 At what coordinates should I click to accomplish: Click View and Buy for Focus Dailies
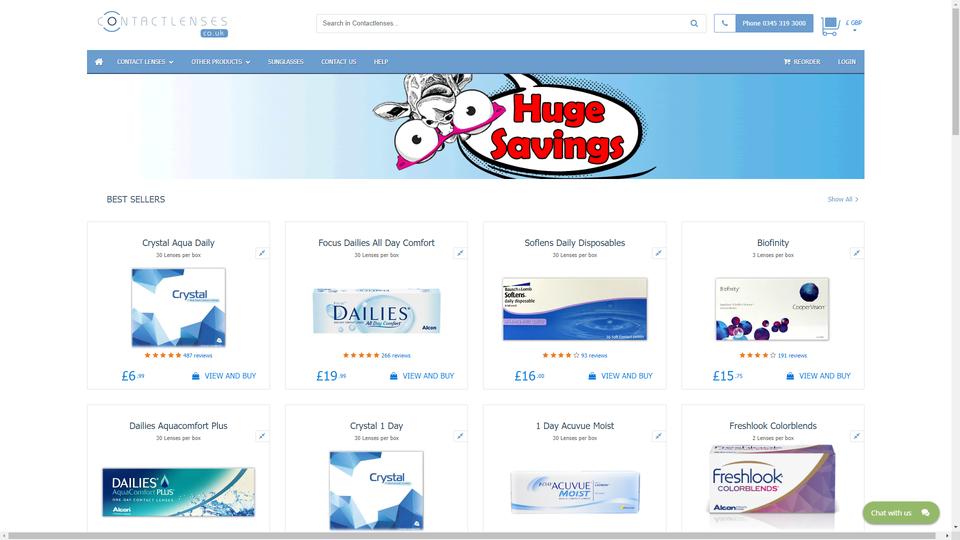422,376
